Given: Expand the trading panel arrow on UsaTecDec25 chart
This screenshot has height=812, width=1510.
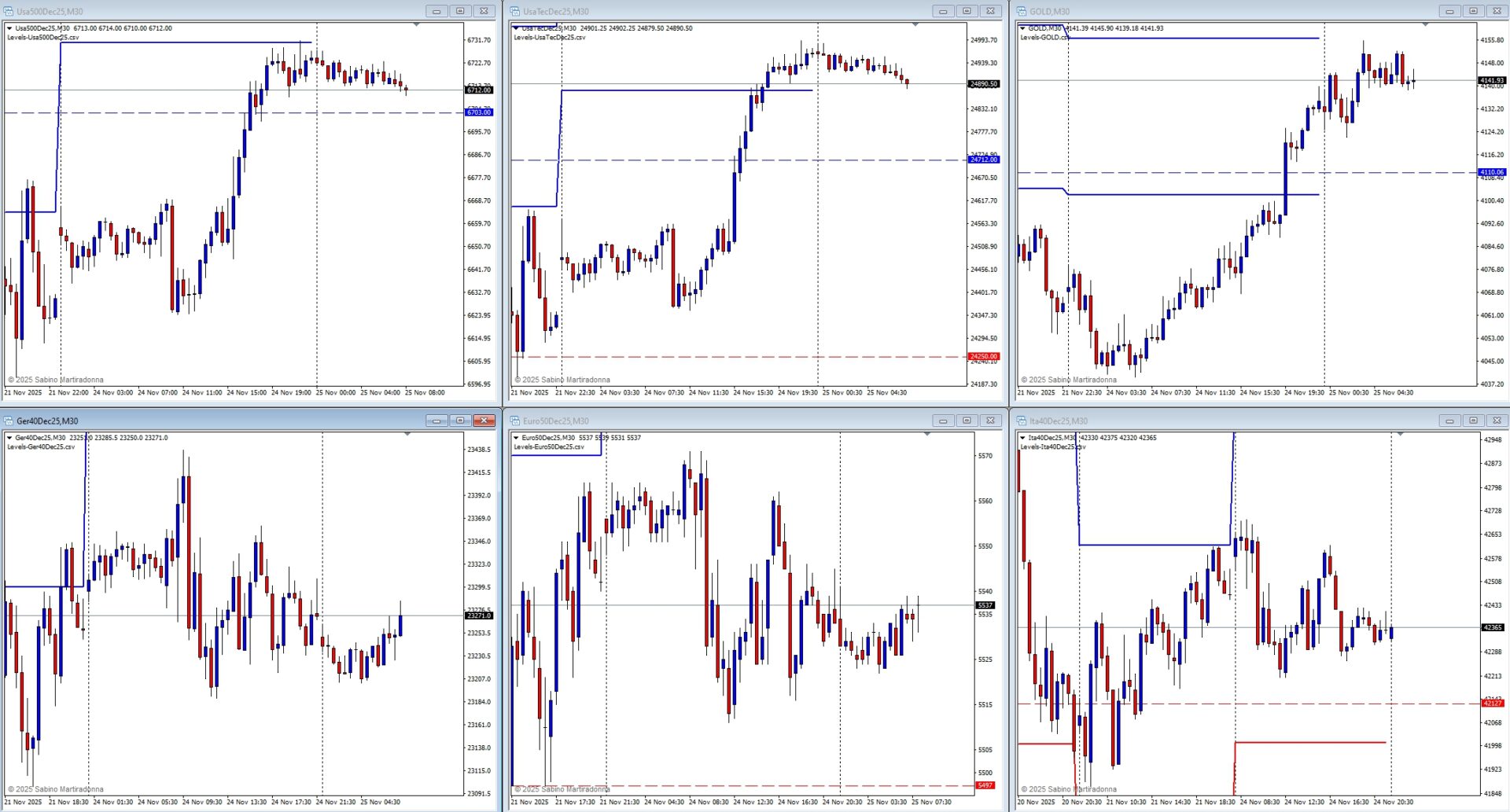Looking at the screenshot, I should point(516,28).
